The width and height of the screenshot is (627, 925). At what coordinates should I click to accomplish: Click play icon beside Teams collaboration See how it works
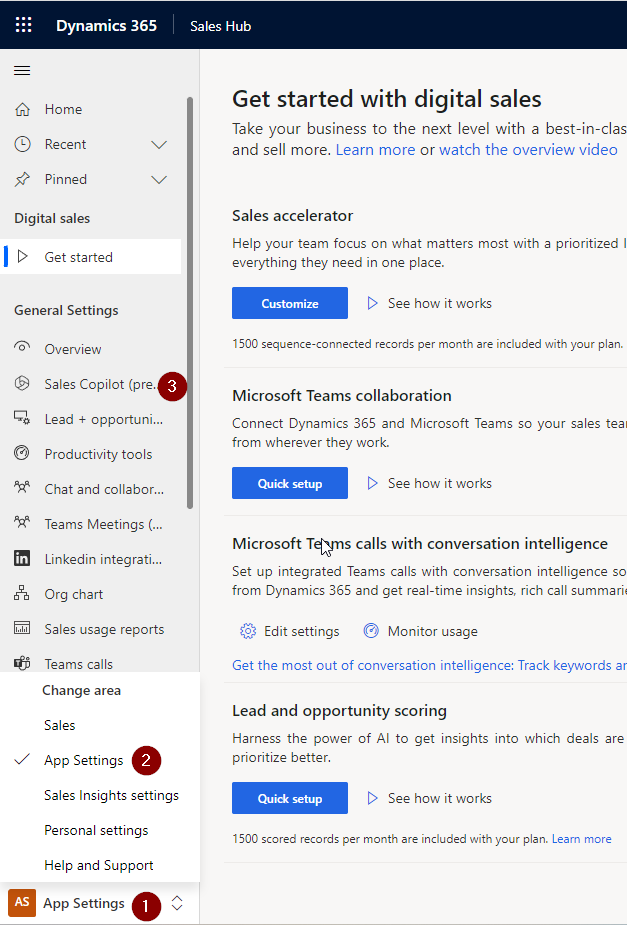372,483
